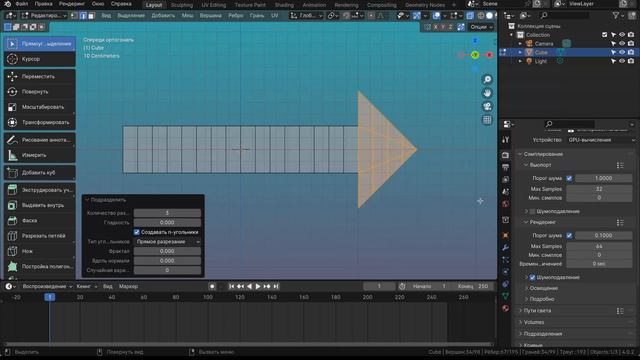Select the Knife (Нож) tool
Screen dimensions: 640x360
(40, 251)
